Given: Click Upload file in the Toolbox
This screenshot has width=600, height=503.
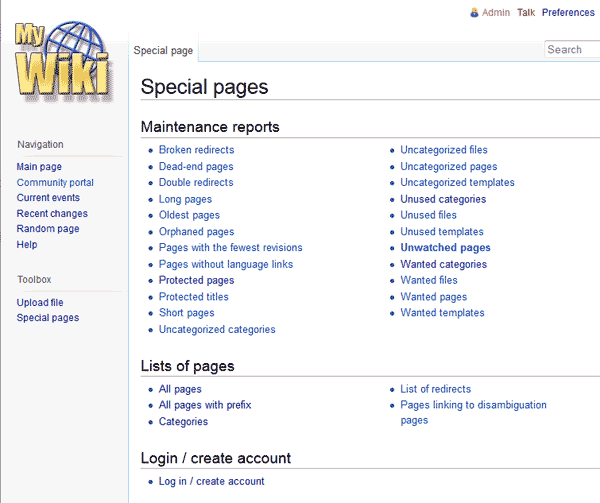Looking at the screenshot, I should (x=40, y=302).
